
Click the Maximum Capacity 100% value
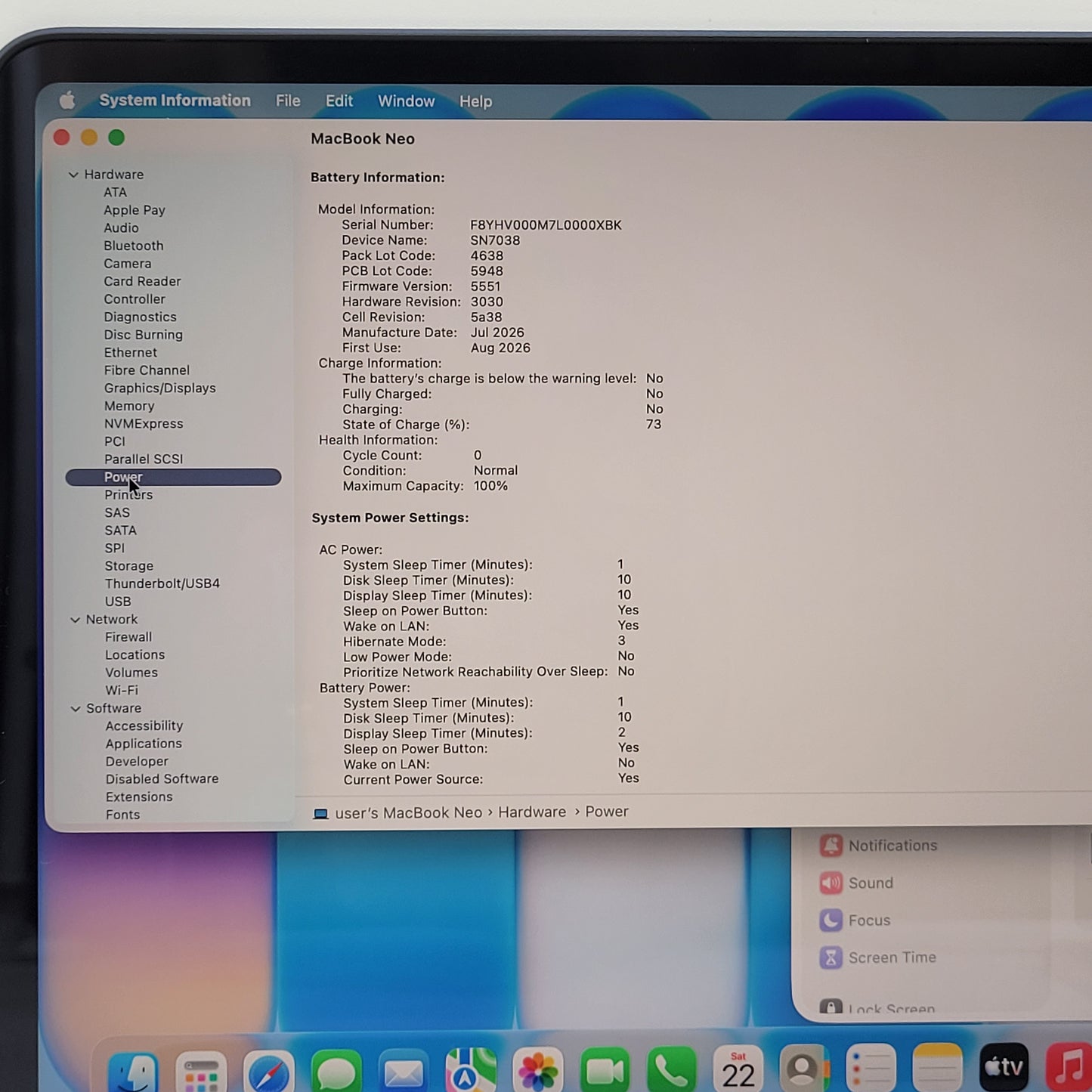coord(490,486)
